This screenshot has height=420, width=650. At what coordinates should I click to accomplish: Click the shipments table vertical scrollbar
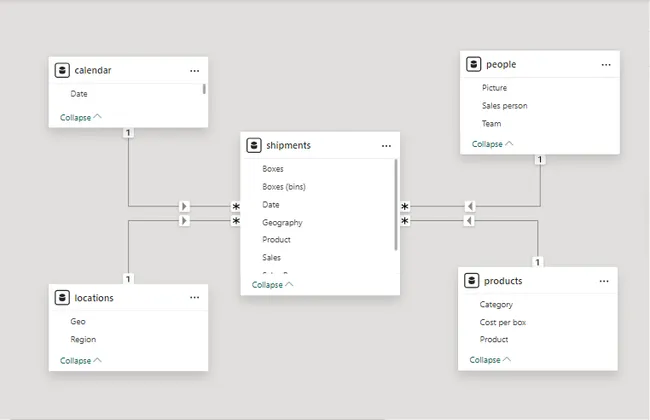click(396, 204)
